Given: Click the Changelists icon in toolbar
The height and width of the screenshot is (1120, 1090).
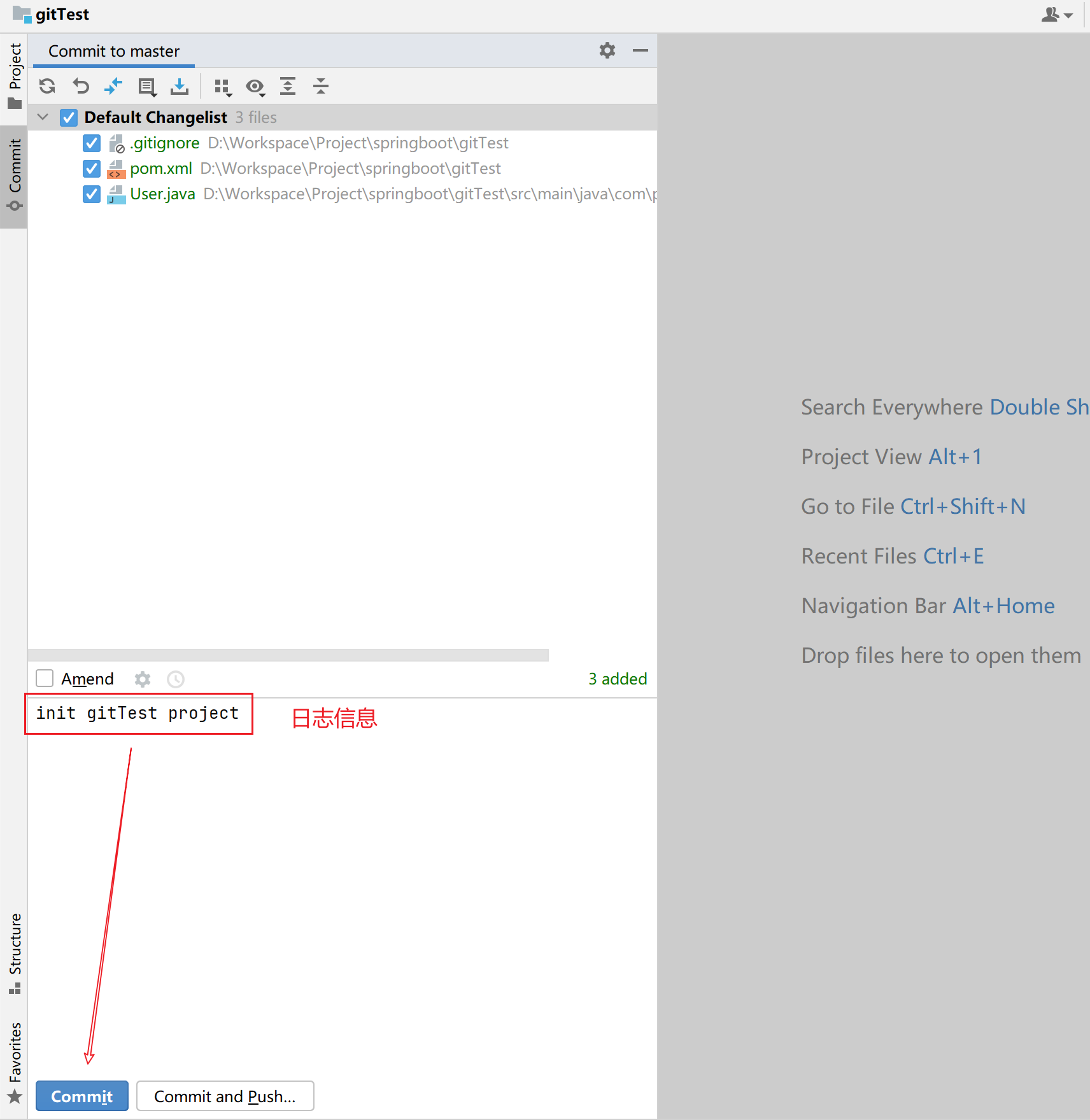Looking at the screenshot, I should pyautogui.click(x=147, y=87).
